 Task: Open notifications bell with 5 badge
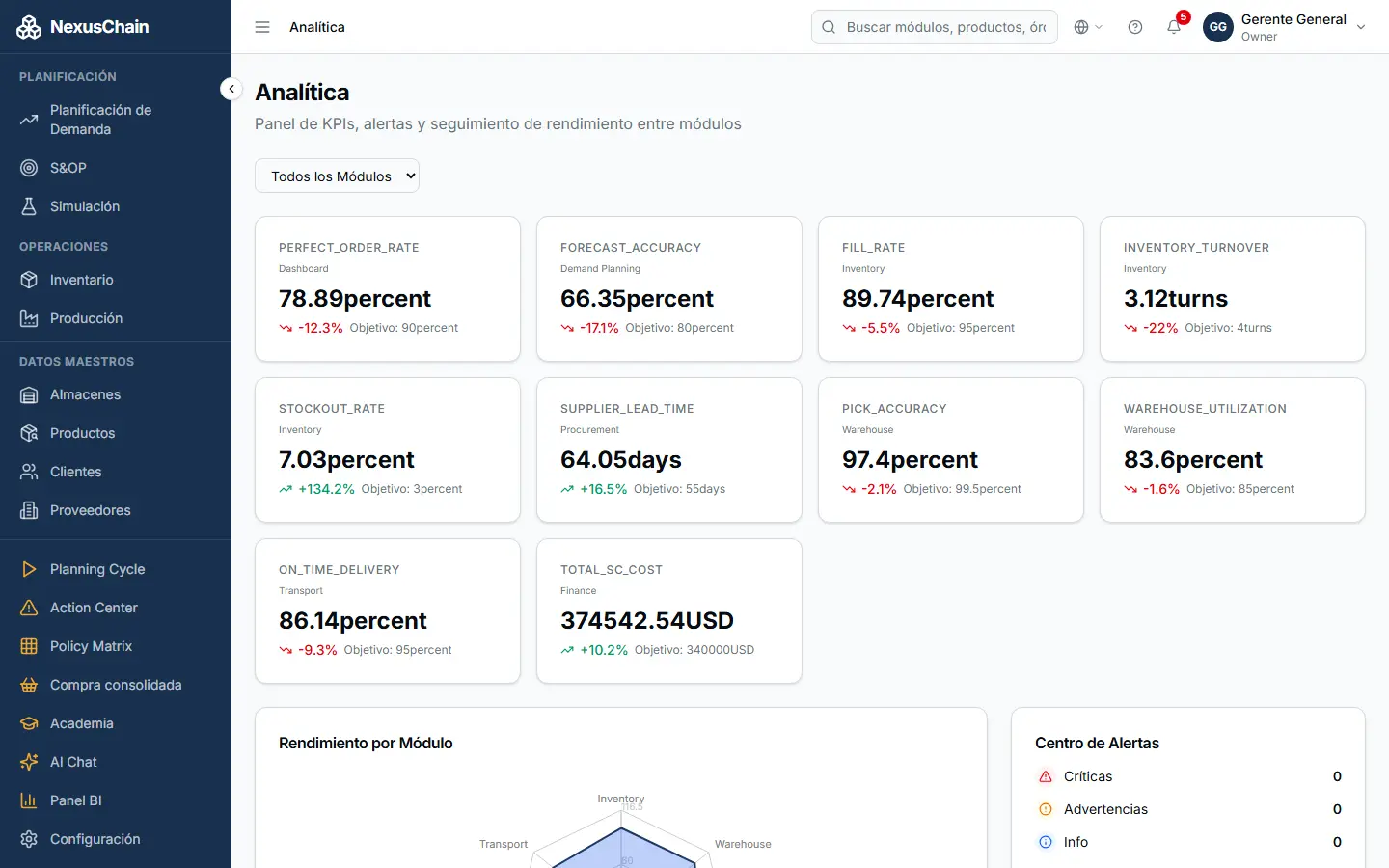(1174, 27)
